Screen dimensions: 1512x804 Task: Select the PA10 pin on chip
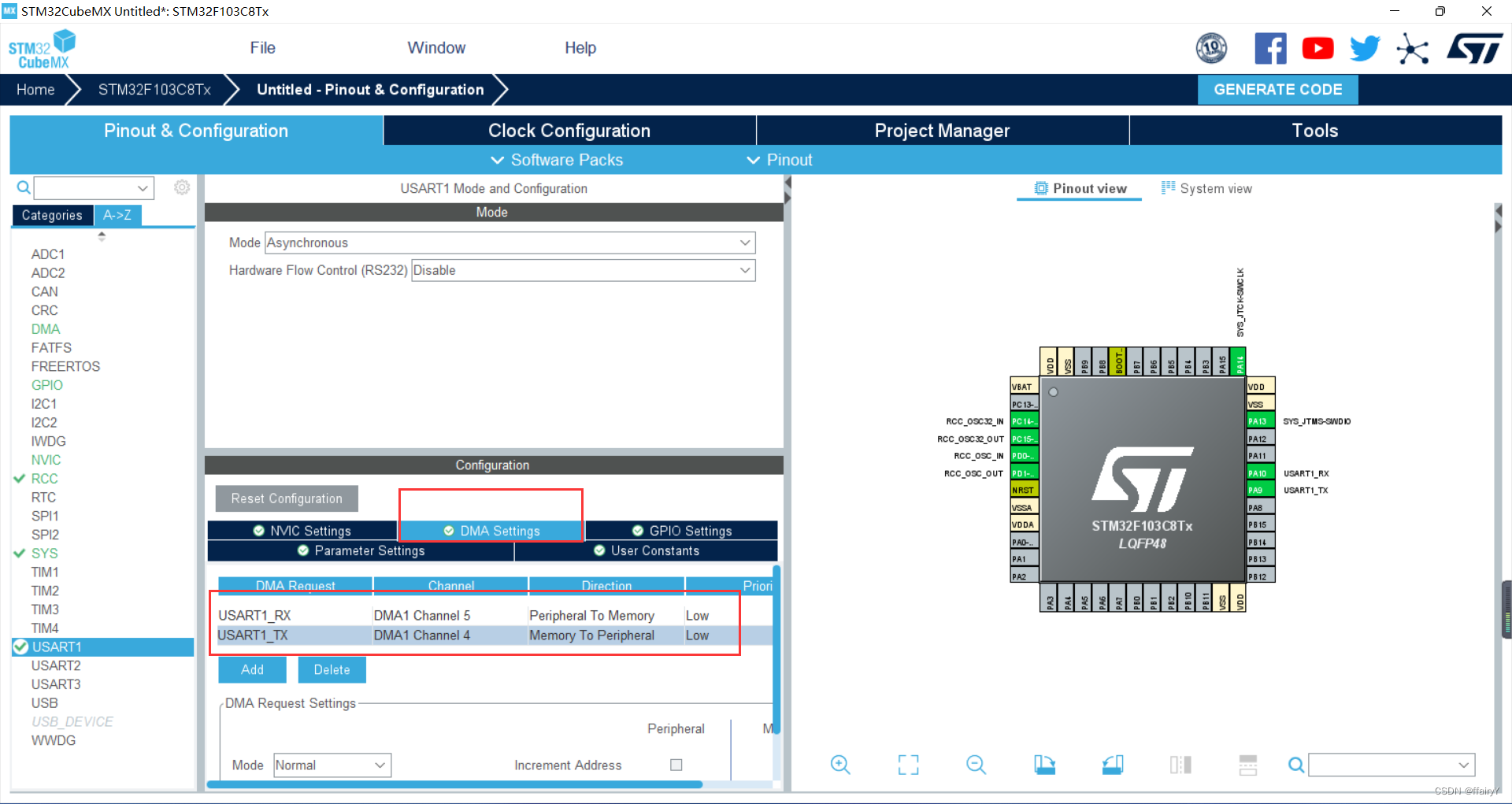pyautogui.click(x=1260, y=473)
